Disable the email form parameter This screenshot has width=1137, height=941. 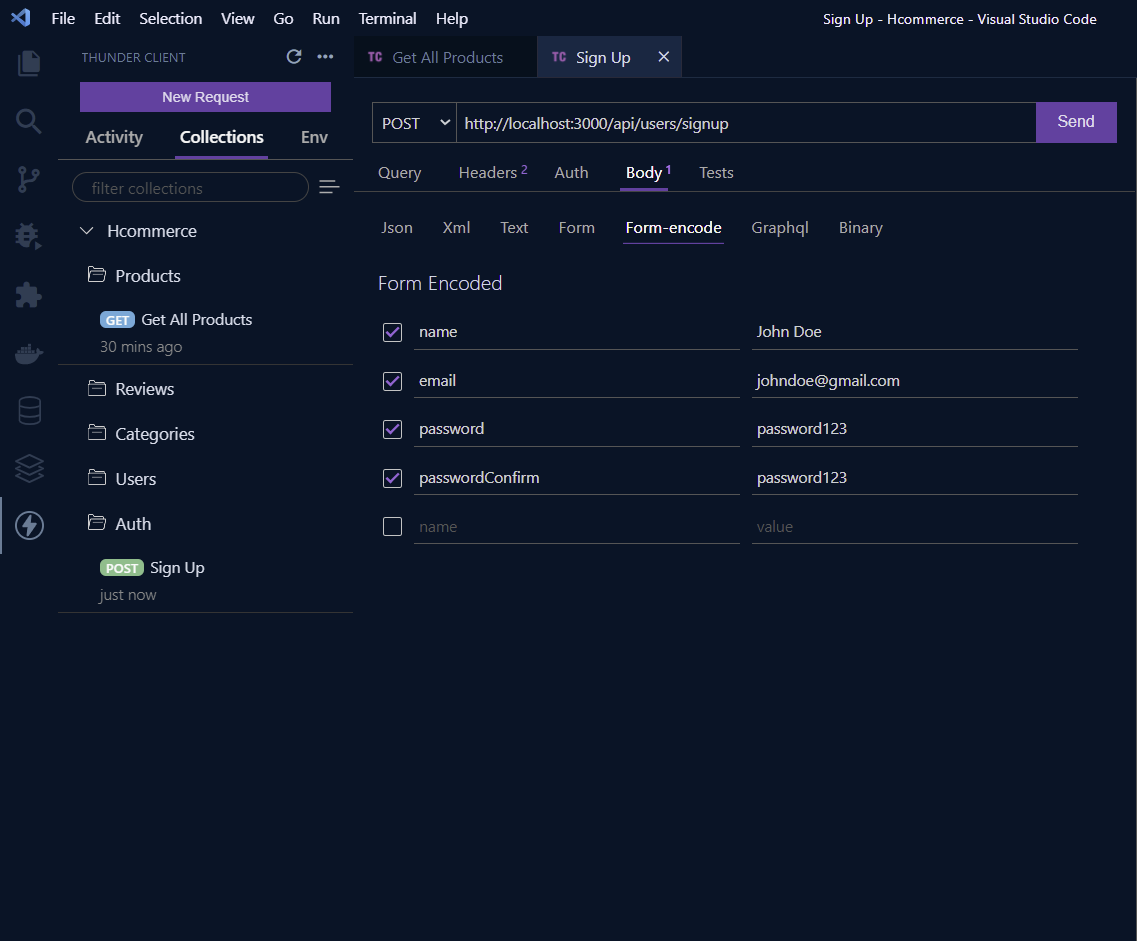392,380
